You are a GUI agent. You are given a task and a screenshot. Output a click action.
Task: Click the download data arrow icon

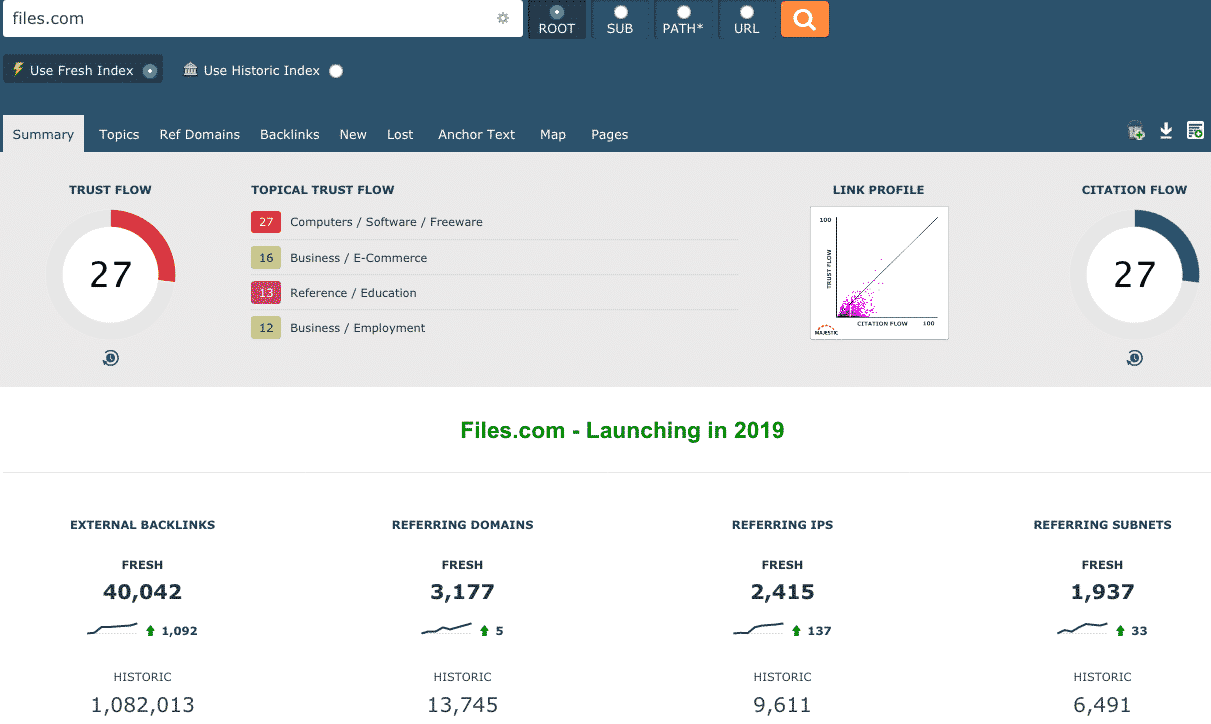pos(1166,131)
